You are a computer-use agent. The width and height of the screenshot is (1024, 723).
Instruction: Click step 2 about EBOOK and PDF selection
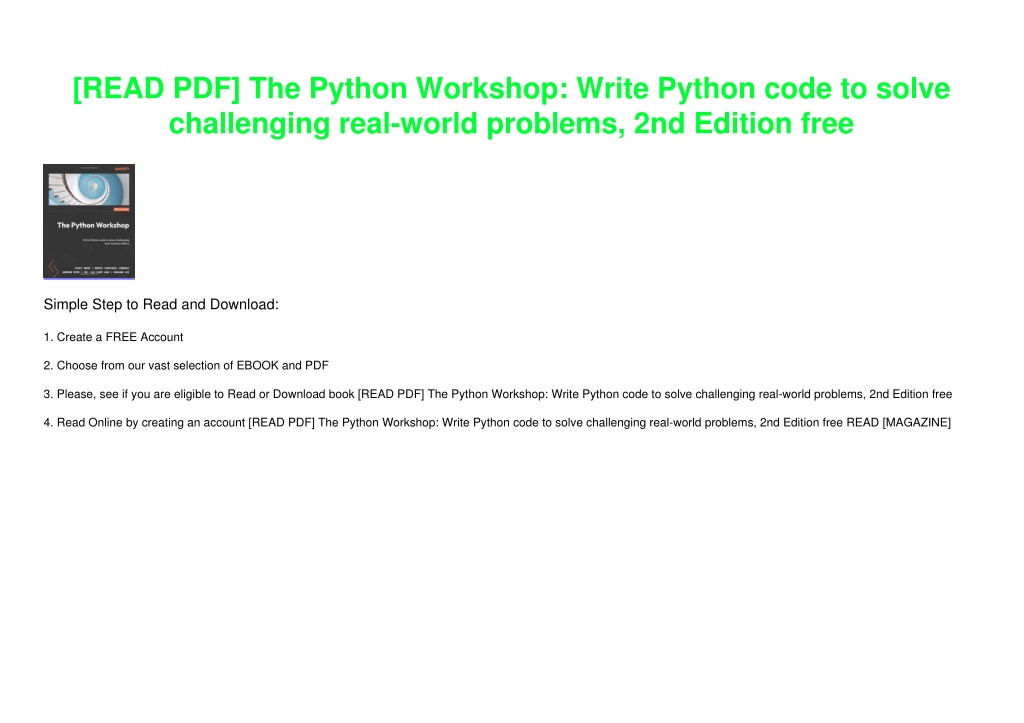tap(186, 366)
